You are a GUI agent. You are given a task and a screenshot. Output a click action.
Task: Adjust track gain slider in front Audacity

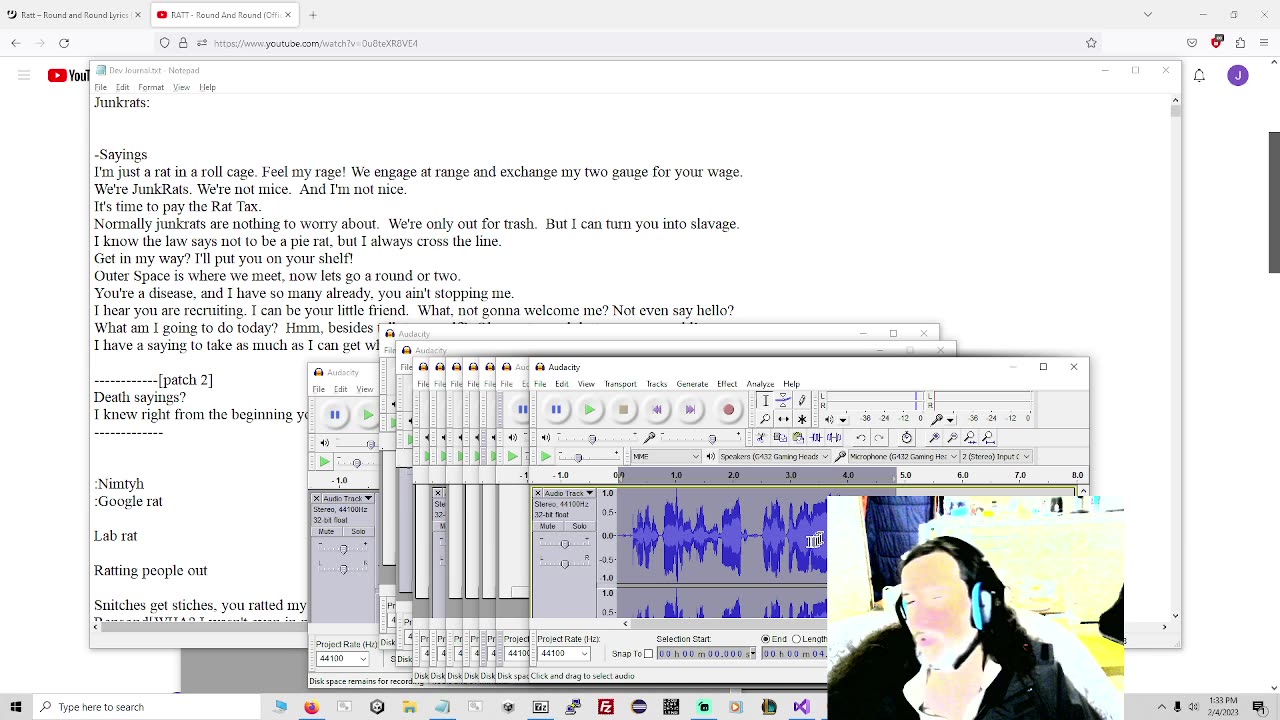point(564,544)
